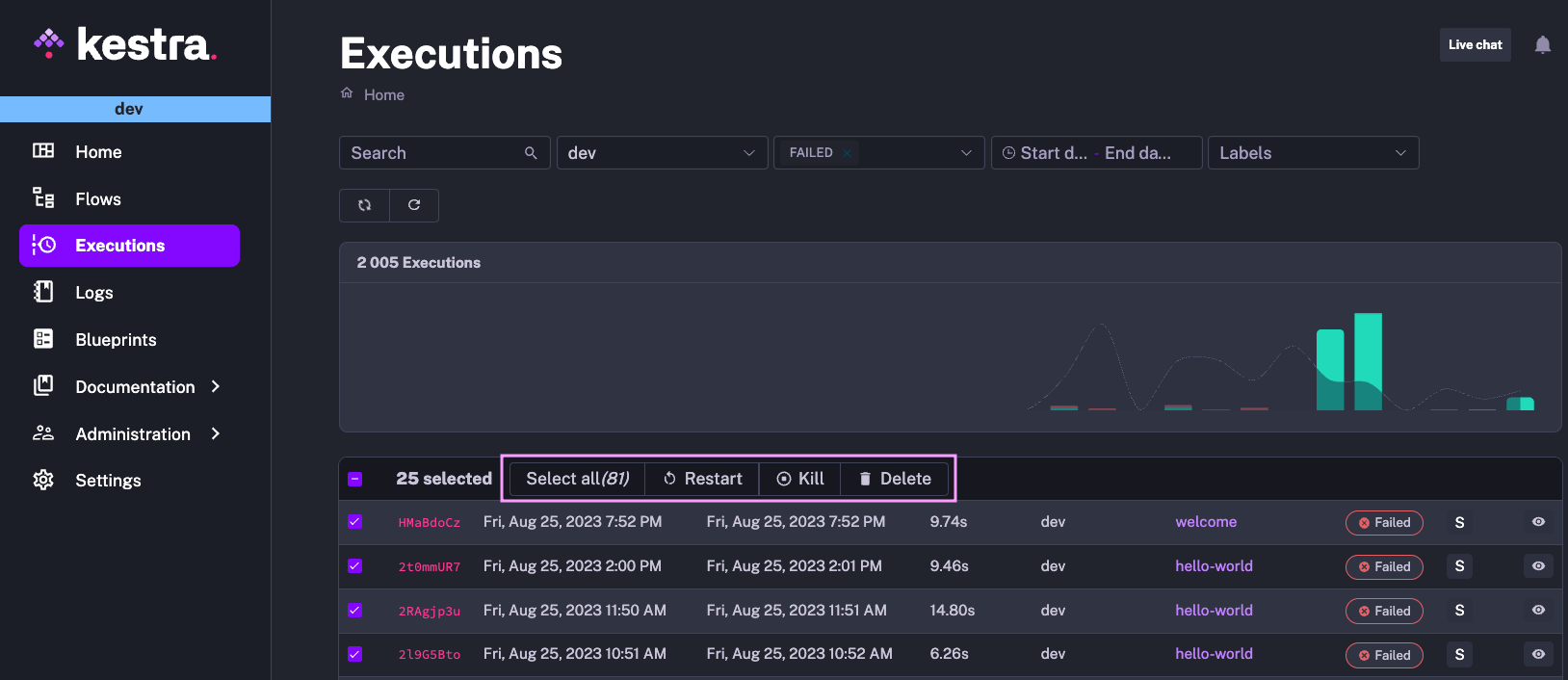
Task: Toggle the select-all header checkbox
Action: (354, 479)
